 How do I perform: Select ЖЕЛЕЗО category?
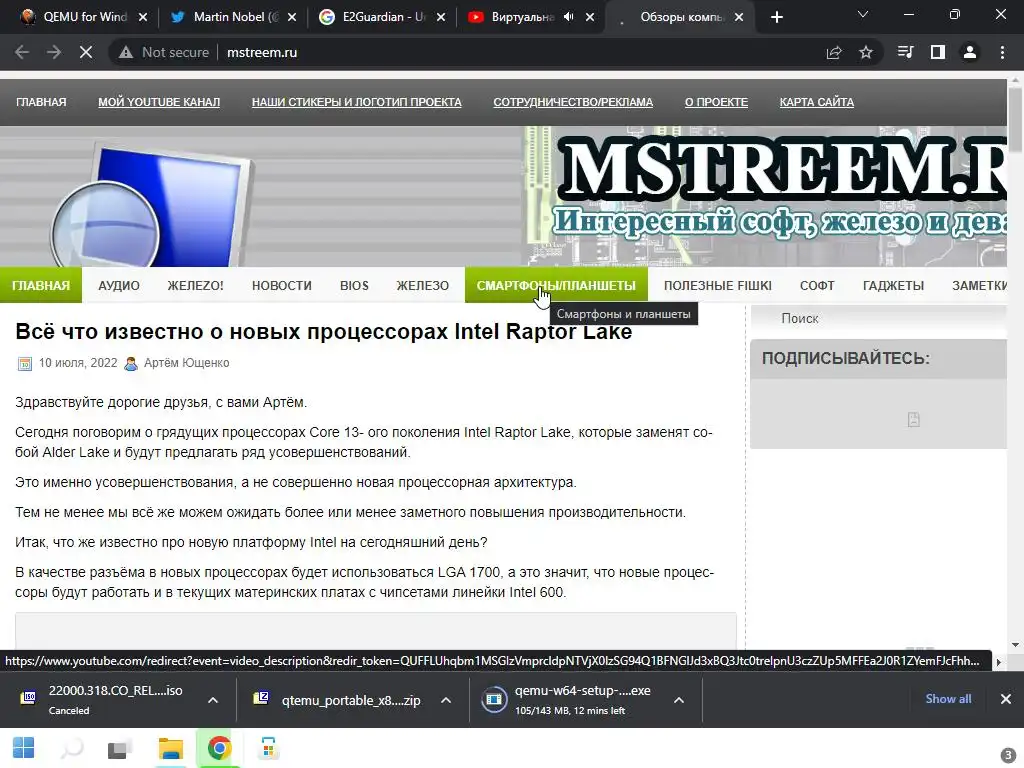[423, 285]
